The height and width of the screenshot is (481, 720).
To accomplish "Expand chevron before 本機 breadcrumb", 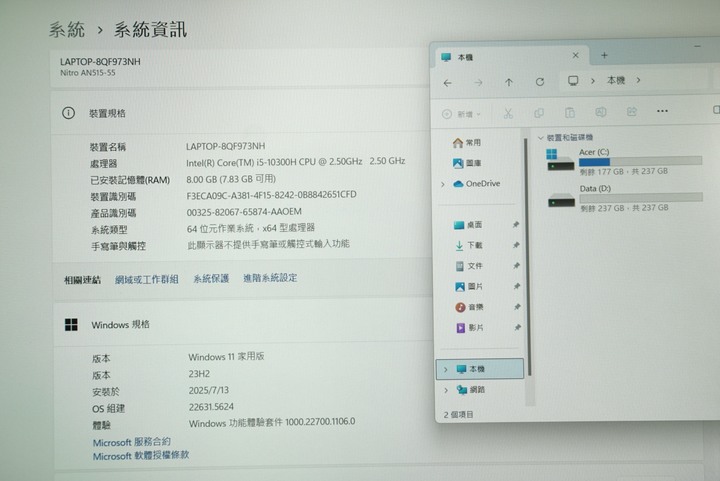I will pyautogui.click(x=593, y=81).
